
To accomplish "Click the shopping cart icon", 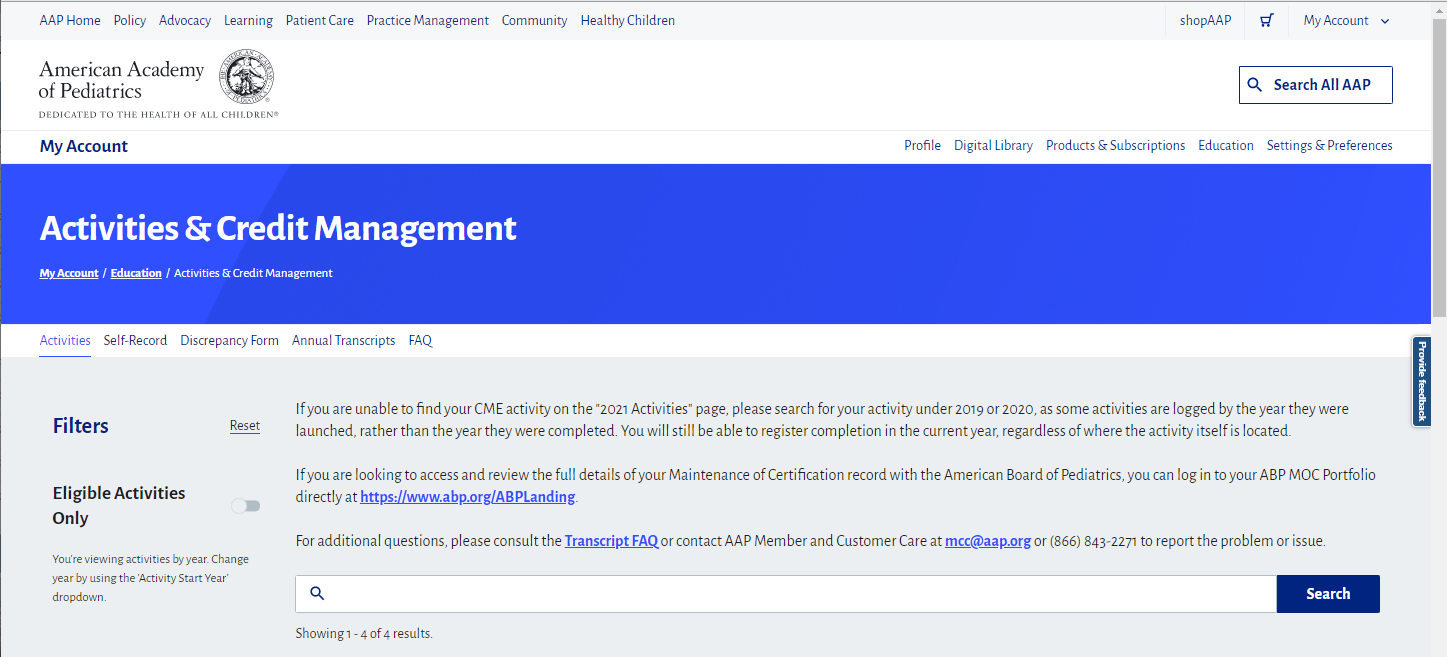I will tap(1266, 20).
